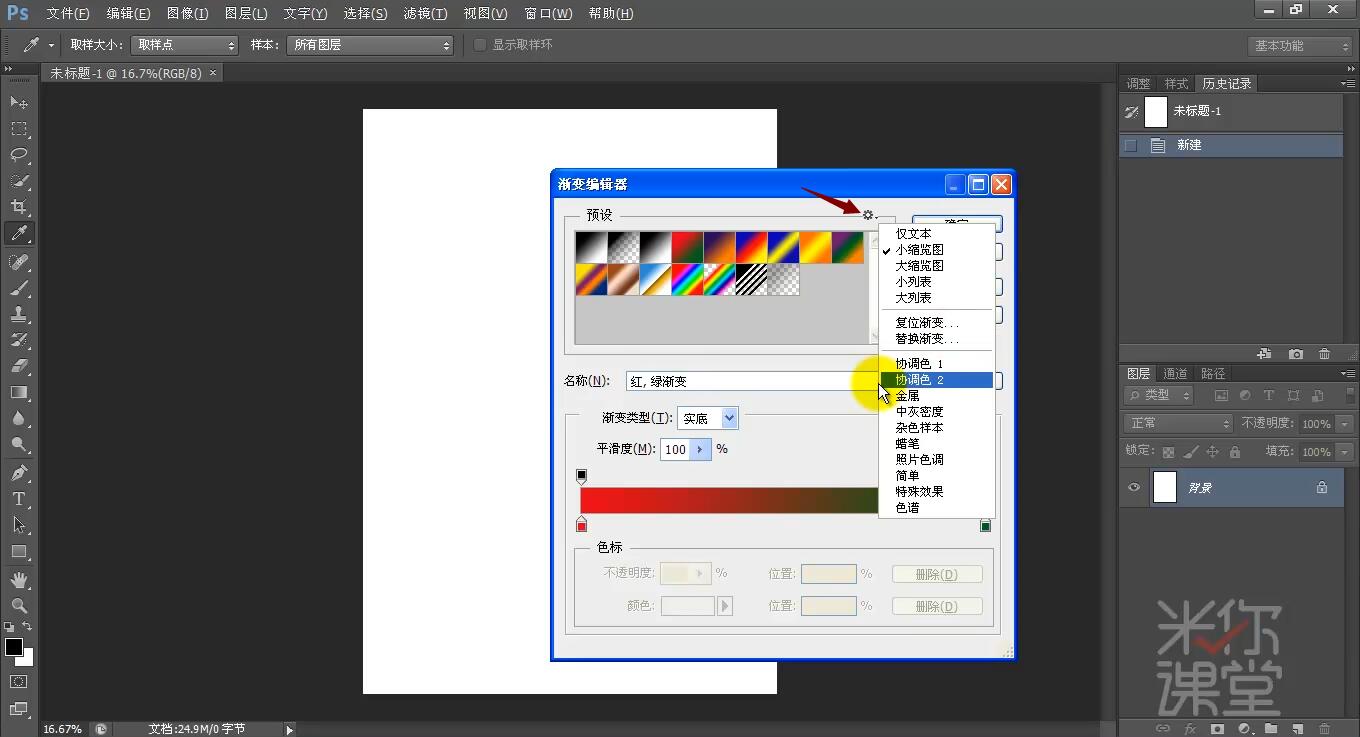Open the blend mode 正常 dropdown
Screen dimensions: 1360x737
point(1177,423)
